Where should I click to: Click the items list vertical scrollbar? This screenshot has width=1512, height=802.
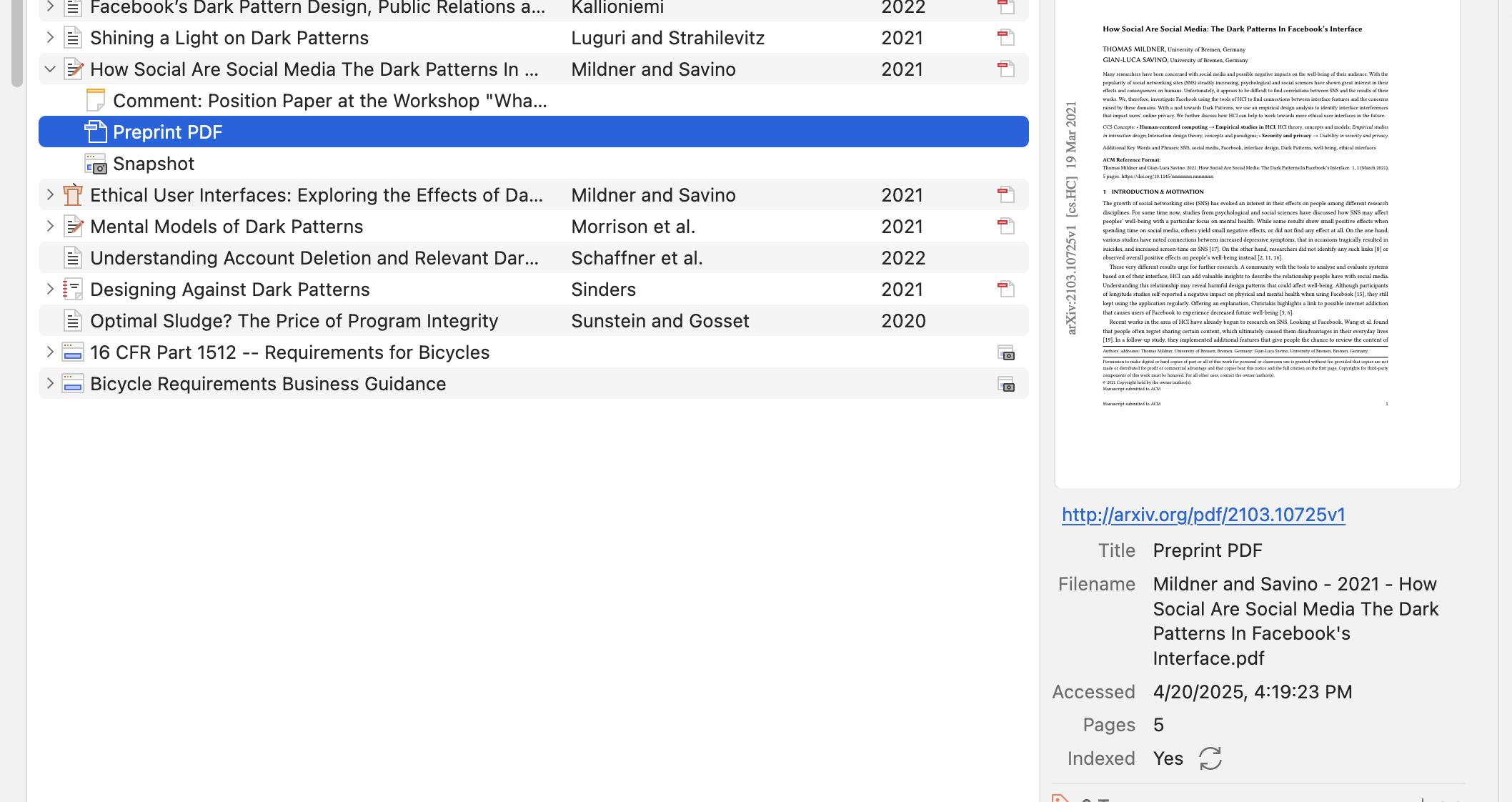point(17,43)
